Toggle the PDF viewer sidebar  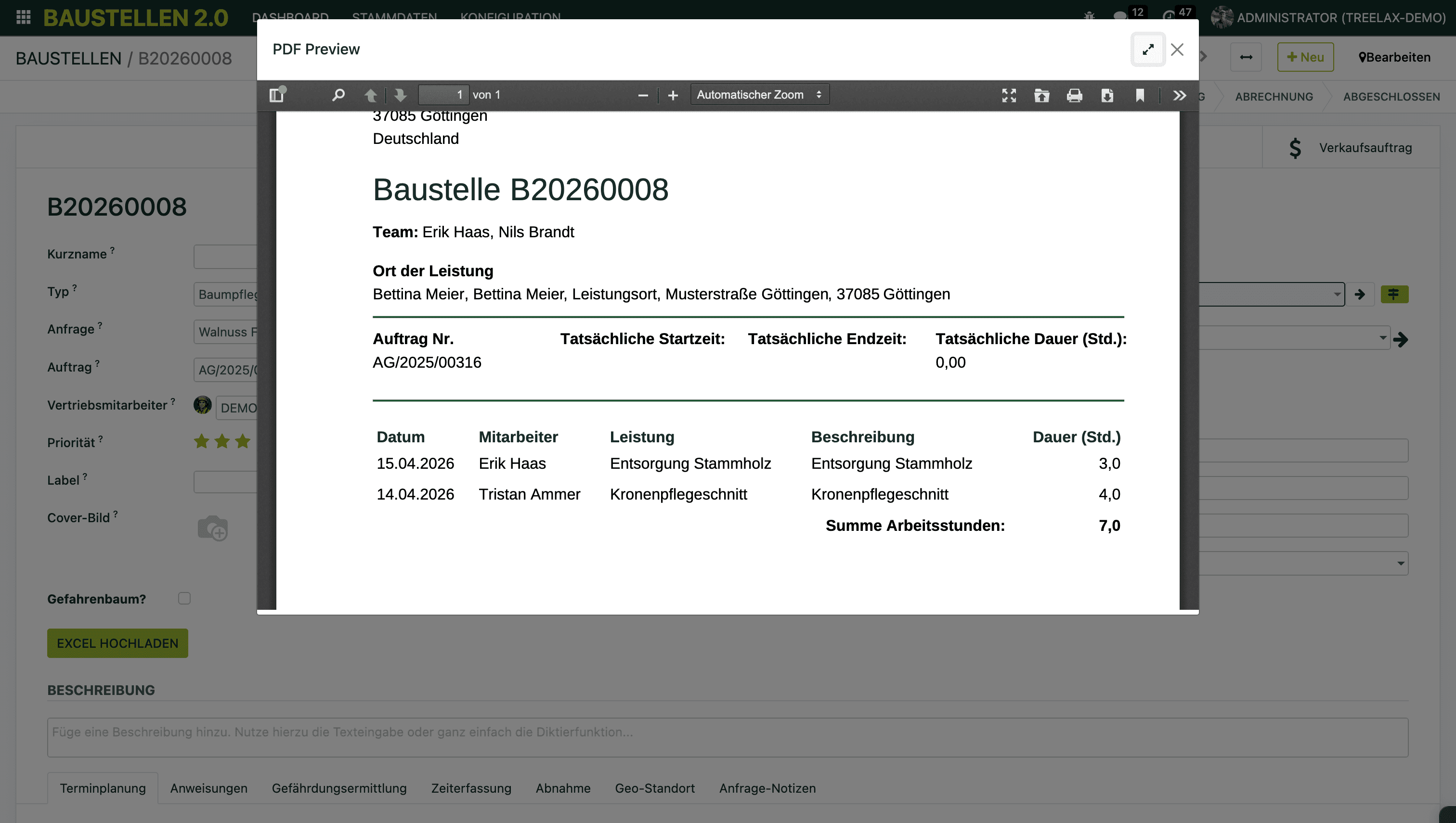pos(276,95)
